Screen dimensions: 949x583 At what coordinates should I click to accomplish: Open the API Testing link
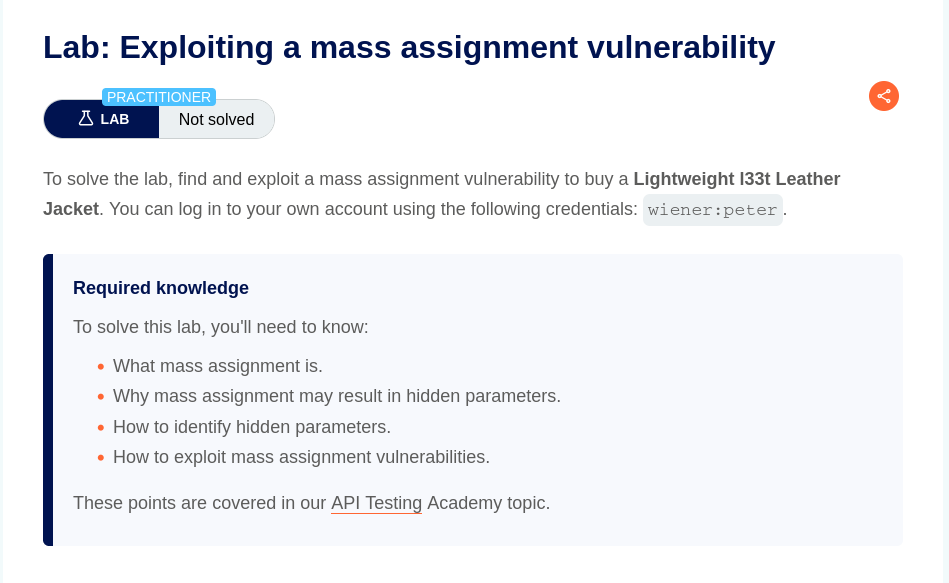376,503
